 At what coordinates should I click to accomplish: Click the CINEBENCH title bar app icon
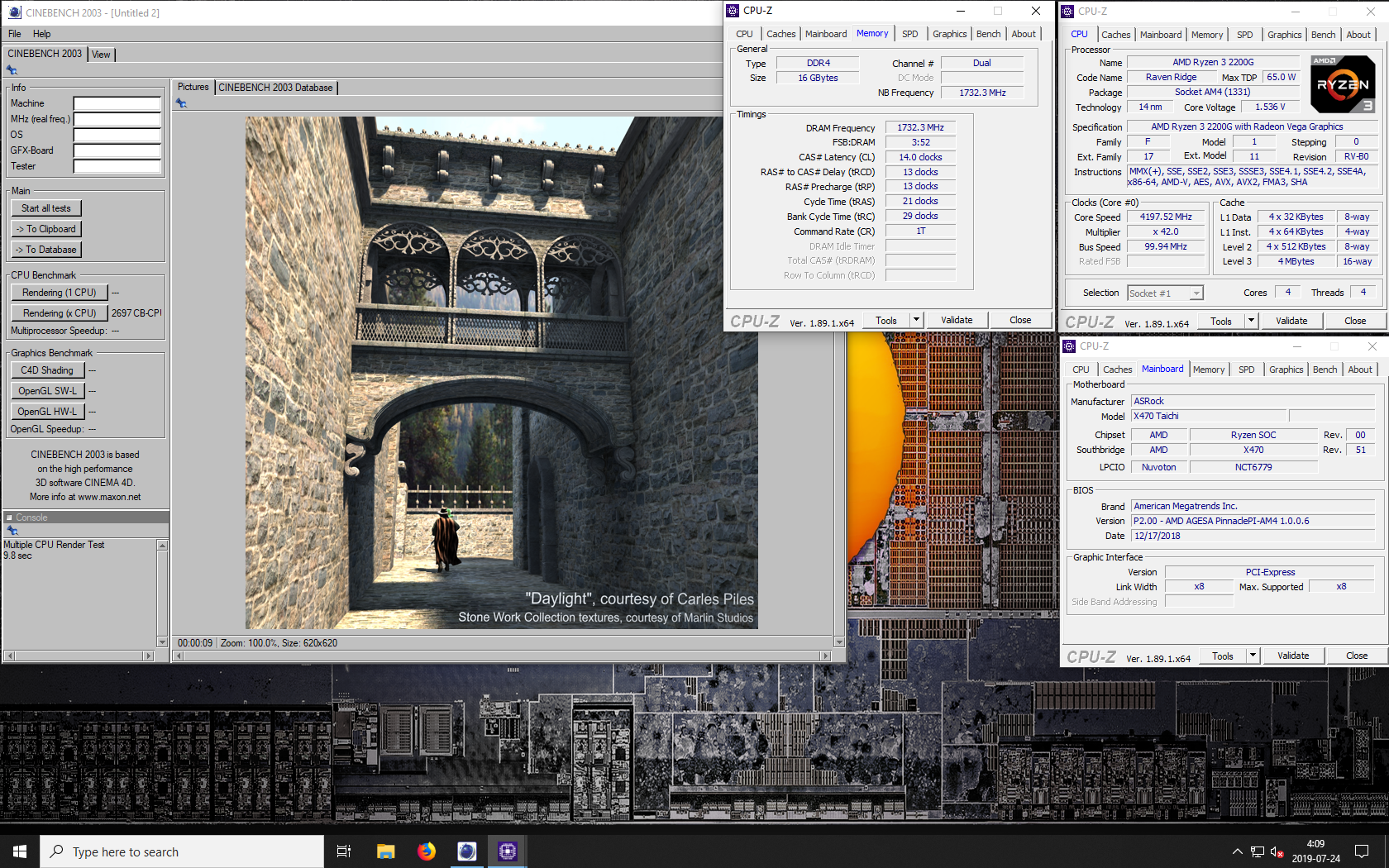14,12
